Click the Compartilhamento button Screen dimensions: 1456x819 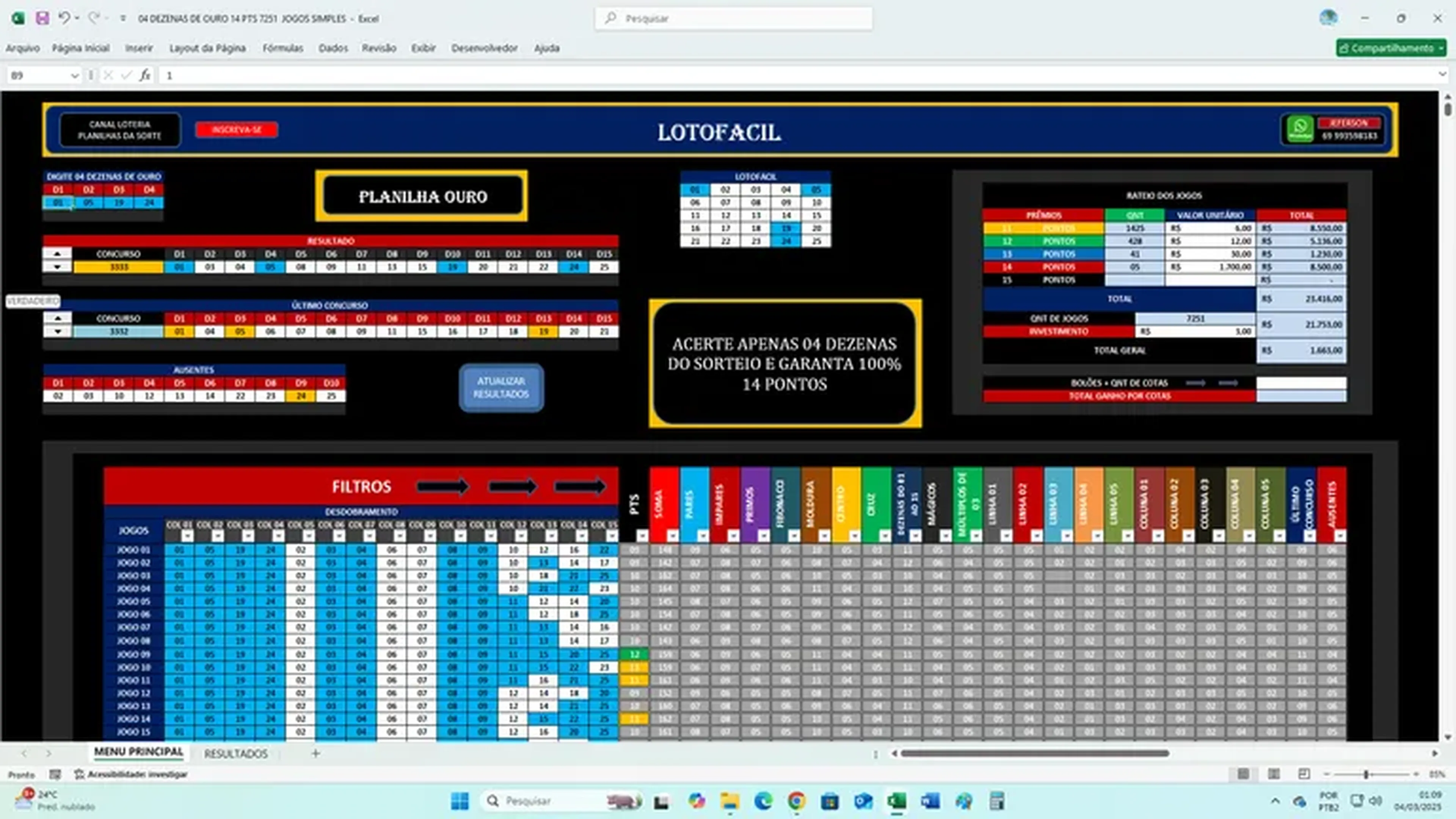(1391, 48)
